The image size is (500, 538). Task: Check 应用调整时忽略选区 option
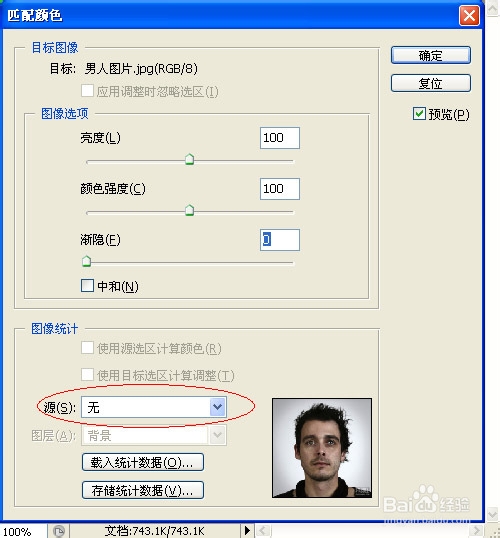[x=87, y=91]
